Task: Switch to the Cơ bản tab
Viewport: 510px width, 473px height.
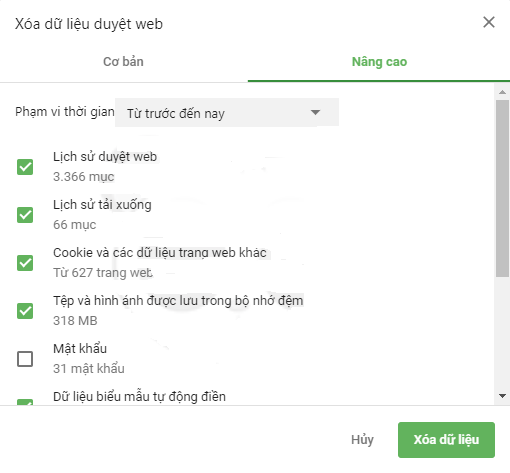Action: pos(123,62)
